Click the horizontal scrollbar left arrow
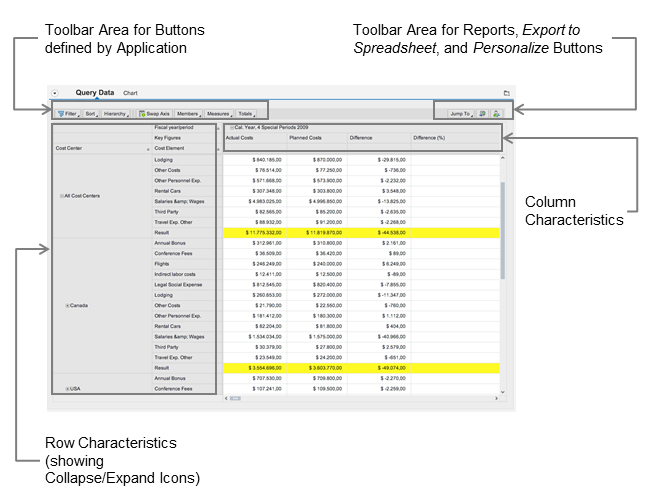Screen dimensions: 660x502 (x=226, y=398)
